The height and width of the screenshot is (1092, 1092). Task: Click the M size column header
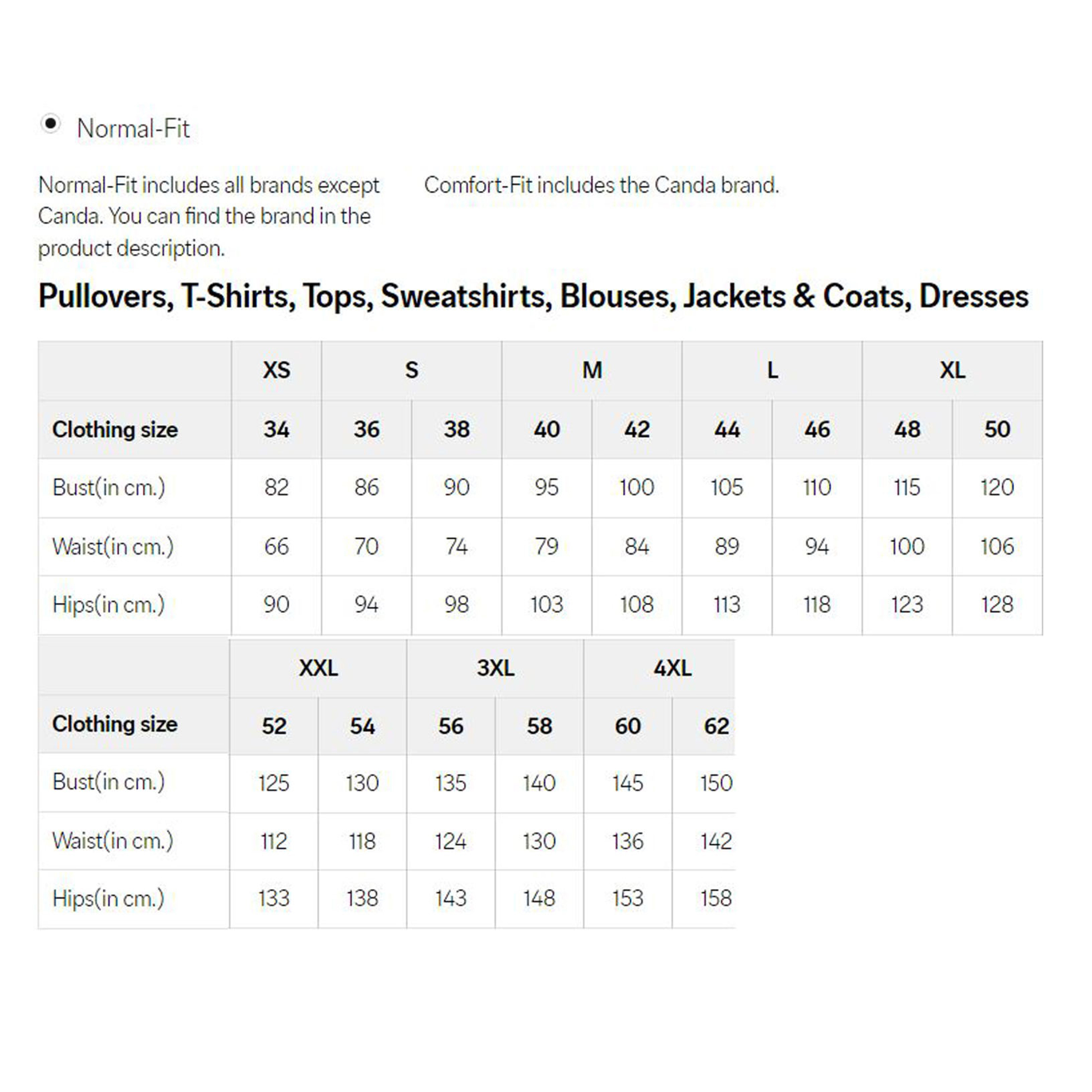tap(592, 370)
